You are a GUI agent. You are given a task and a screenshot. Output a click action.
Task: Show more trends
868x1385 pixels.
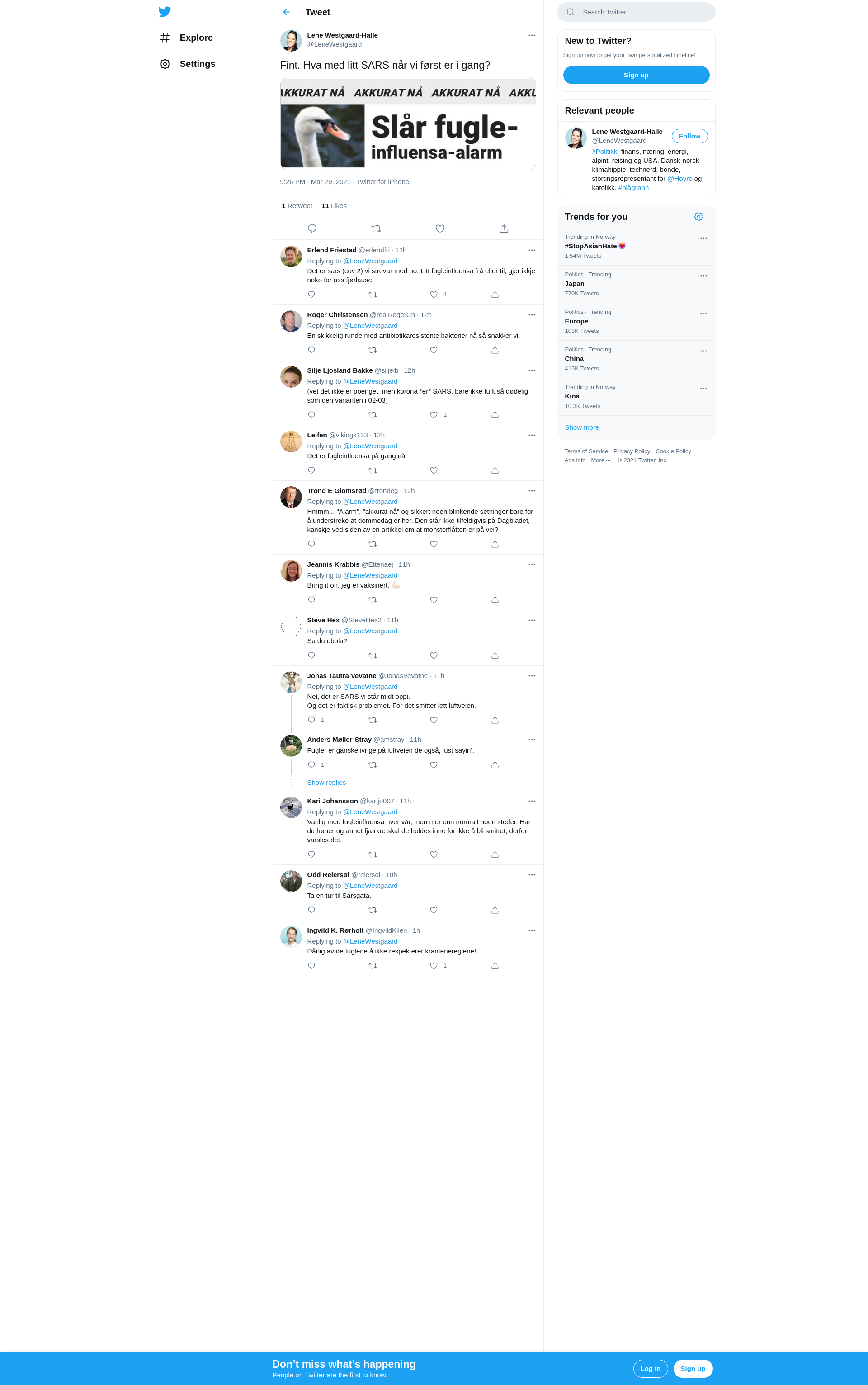[x=581, y=427]
